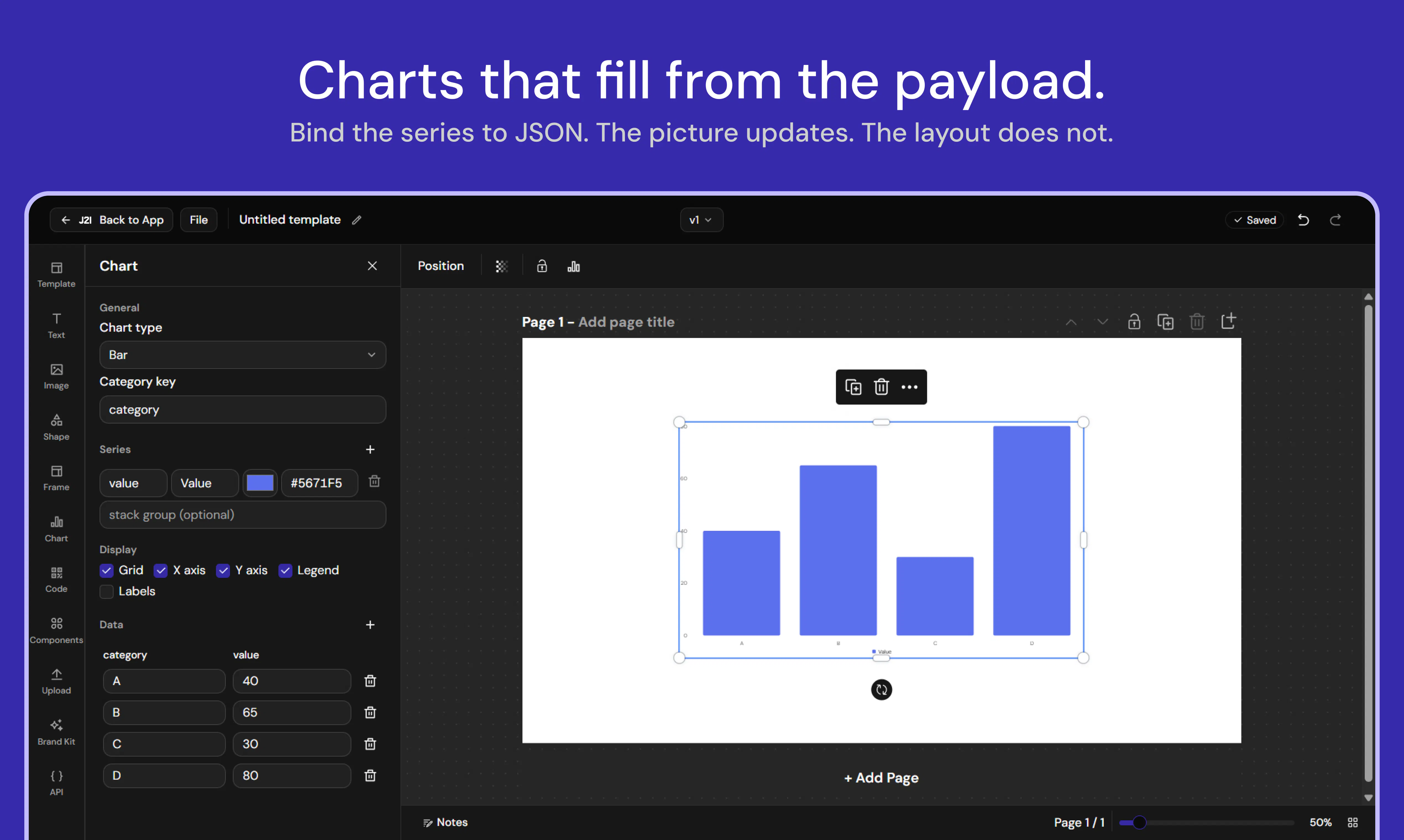
Task: Click the redo arrow icon
Action: click(x=1335, y=220)
